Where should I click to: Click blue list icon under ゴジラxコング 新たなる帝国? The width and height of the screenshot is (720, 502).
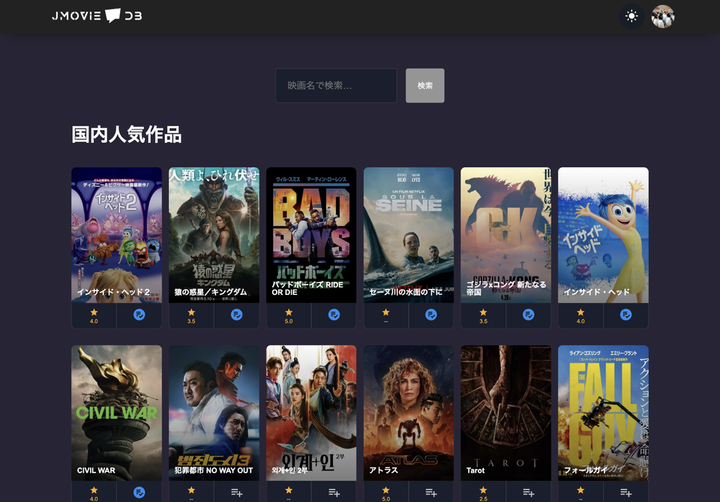pos(529,315)
